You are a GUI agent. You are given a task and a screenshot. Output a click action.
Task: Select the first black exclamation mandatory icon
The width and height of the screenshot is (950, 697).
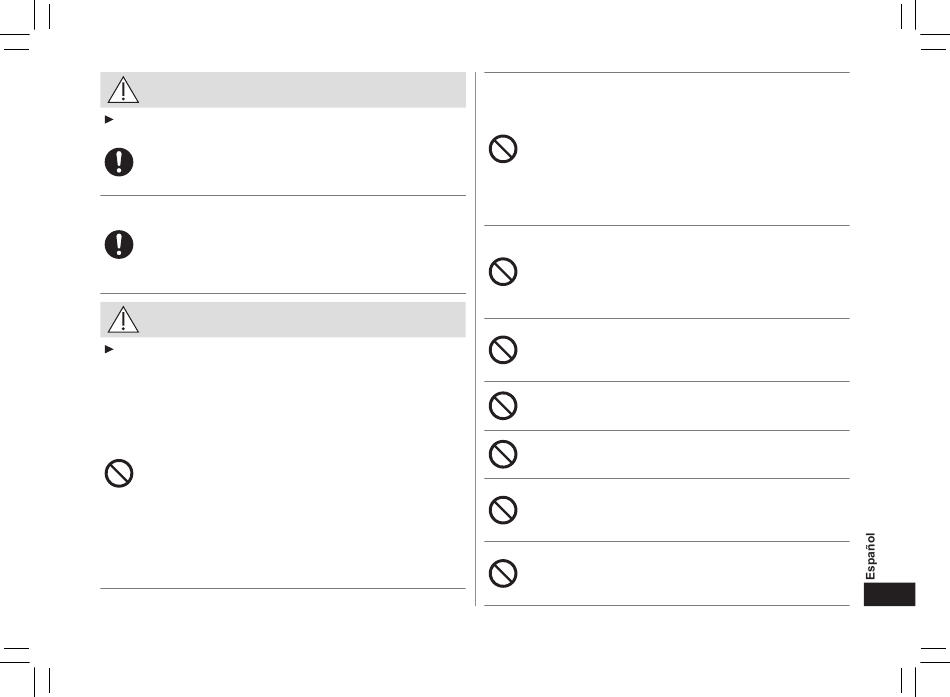(119, 162)
